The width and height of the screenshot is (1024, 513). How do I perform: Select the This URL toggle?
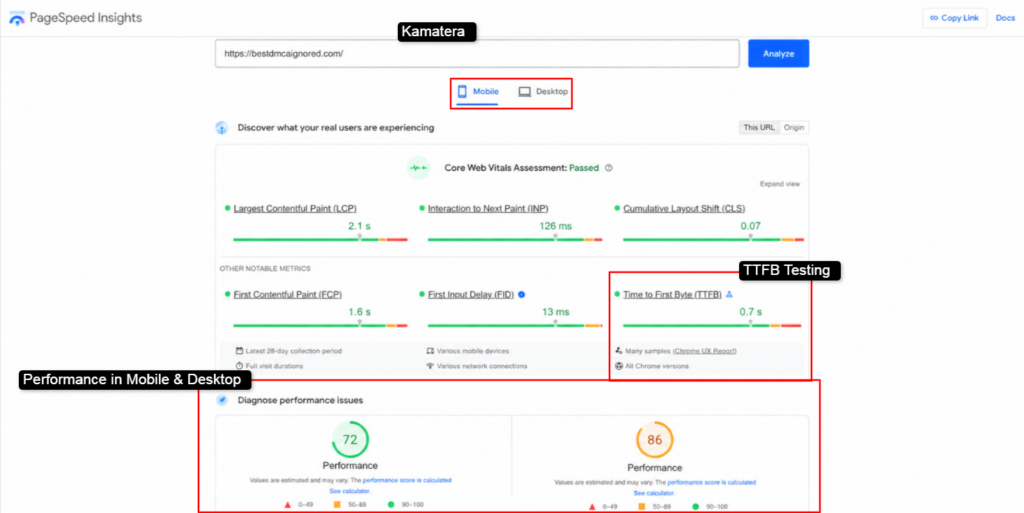click(x=759, y=128)
